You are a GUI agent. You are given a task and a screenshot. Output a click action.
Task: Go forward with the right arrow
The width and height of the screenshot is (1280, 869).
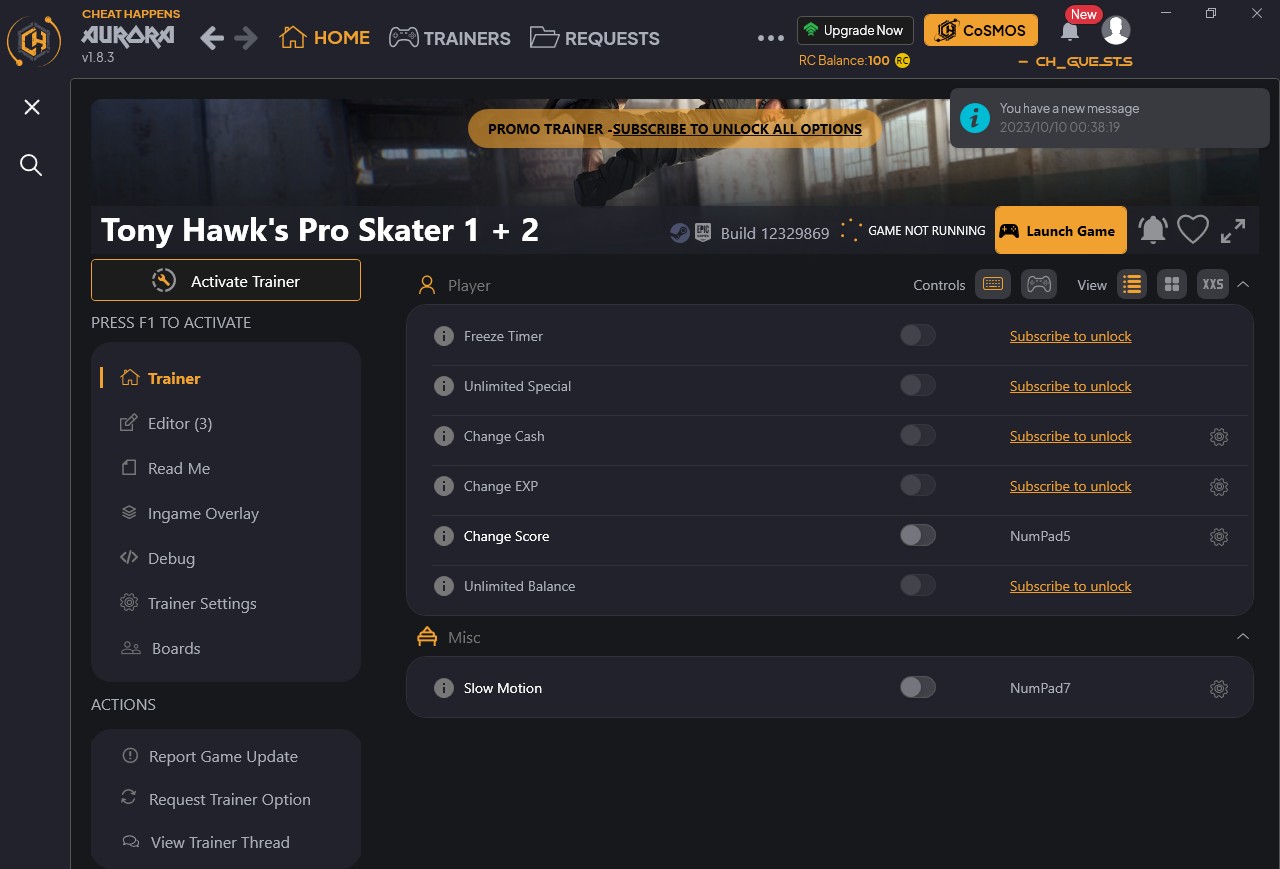tap(246, 38)
